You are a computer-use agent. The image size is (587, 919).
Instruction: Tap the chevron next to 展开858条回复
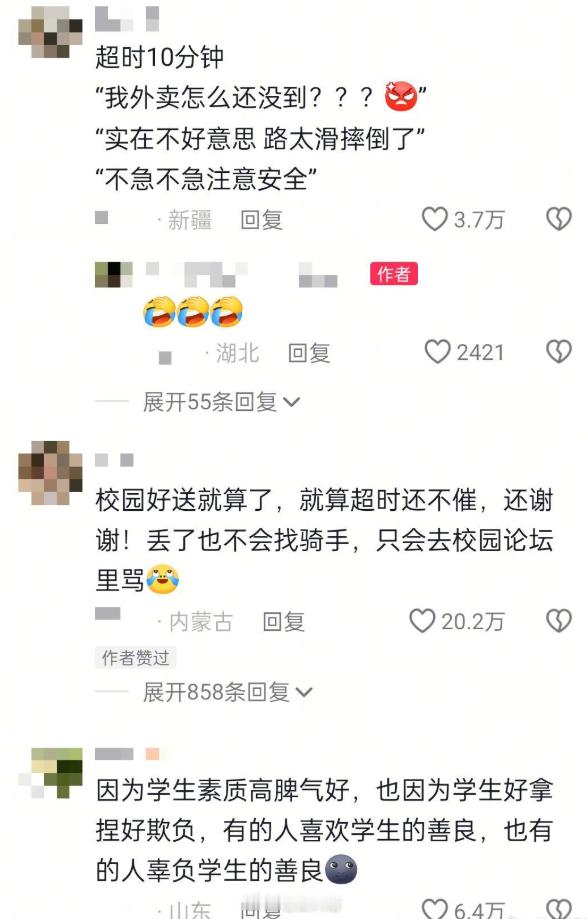[304, 693]
